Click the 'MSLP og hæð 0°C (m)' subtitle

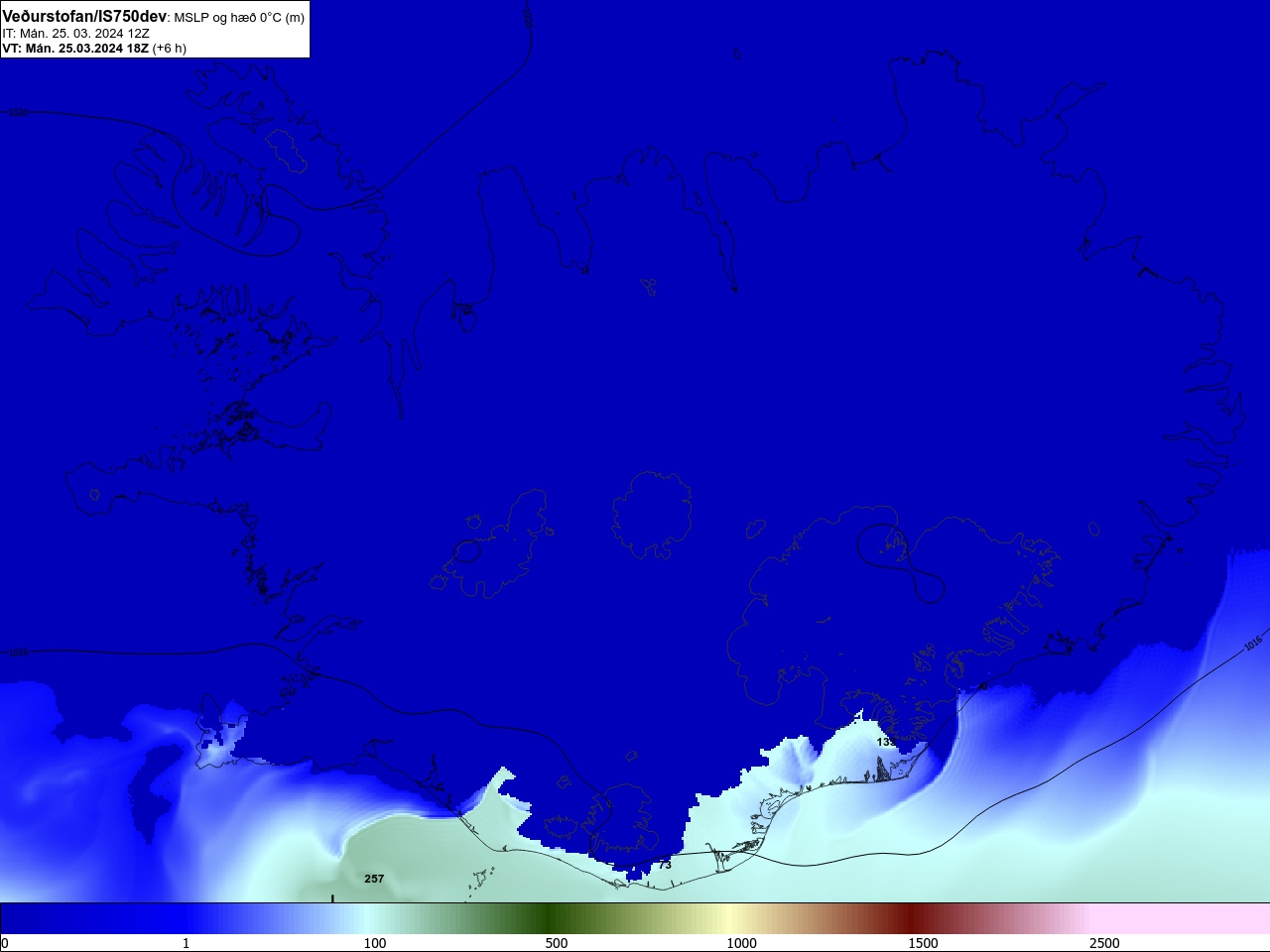[239, 17]
